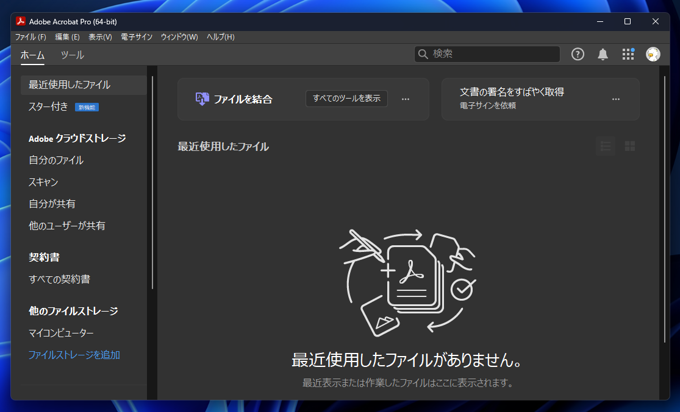Click the Adobe Acrobat logo in title bar

pyautogui.click(x=20, y=21)
